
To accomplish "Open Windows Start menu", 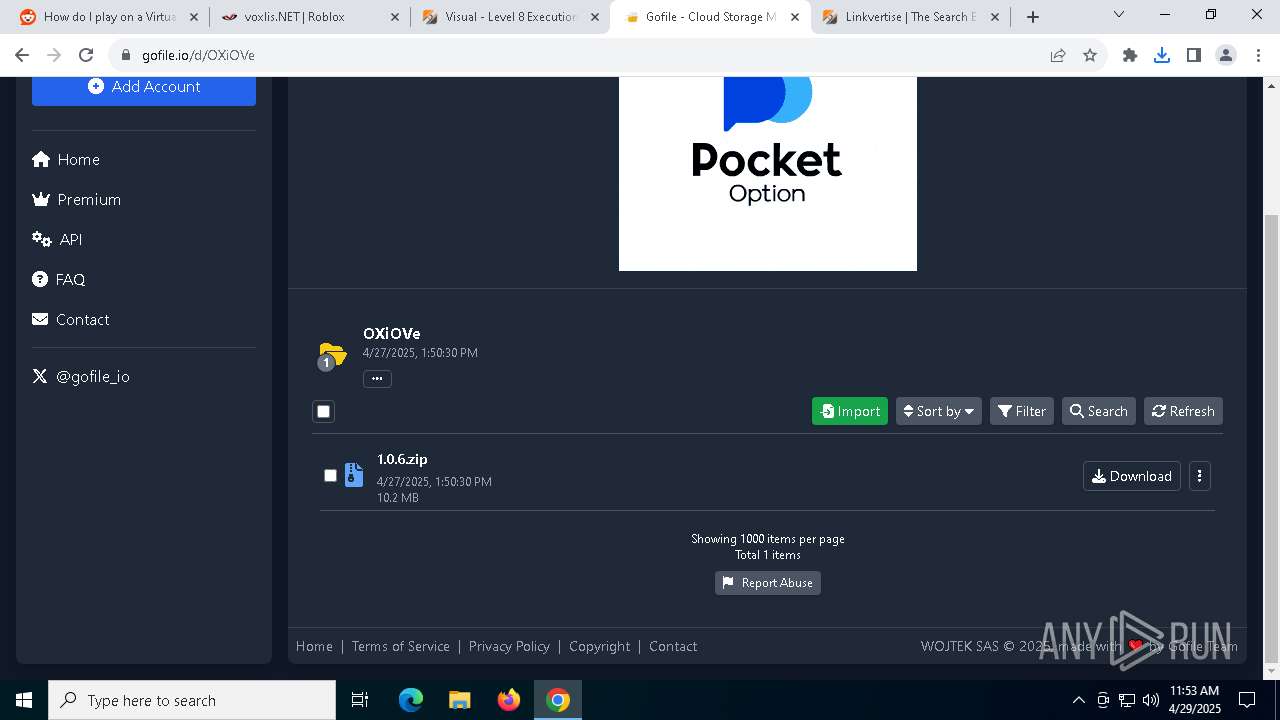I will 24,700.
